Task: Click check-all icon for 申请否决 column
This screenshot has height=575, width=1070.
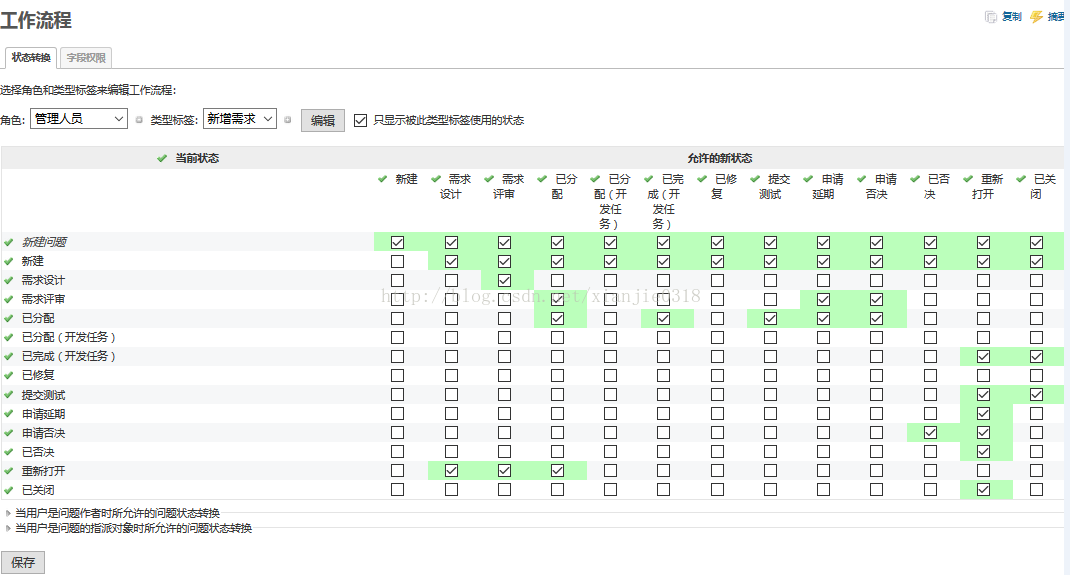Action: tap(861, 179)
